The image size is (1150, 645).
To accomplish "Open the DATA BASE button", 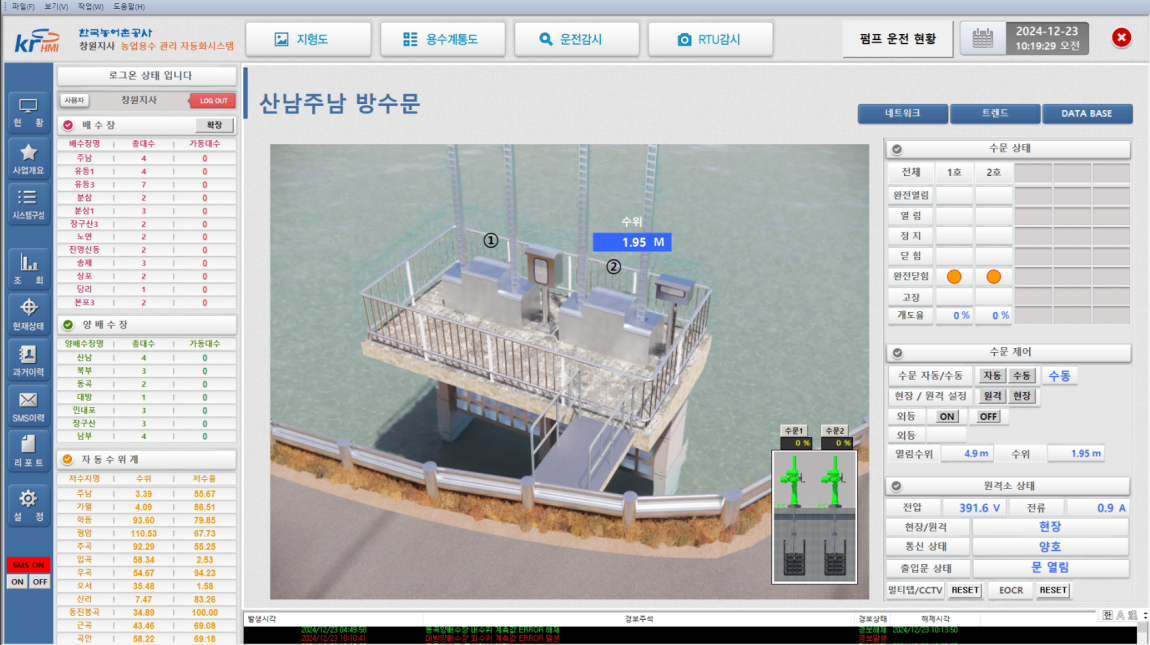I will [1086, 114].
